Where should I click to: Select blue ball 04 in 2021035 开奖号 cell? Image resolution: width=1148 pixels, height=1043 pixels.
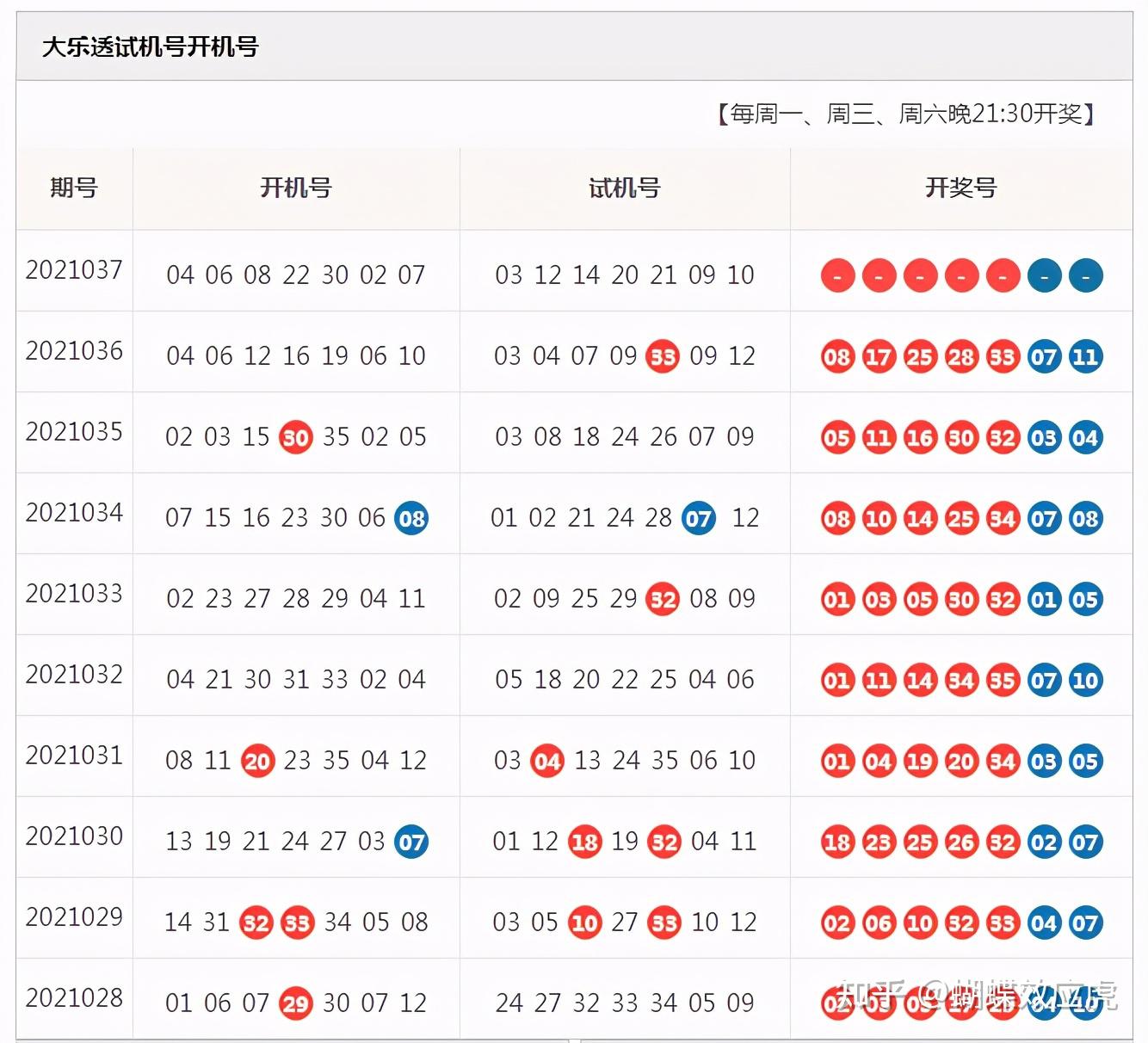1086,437
